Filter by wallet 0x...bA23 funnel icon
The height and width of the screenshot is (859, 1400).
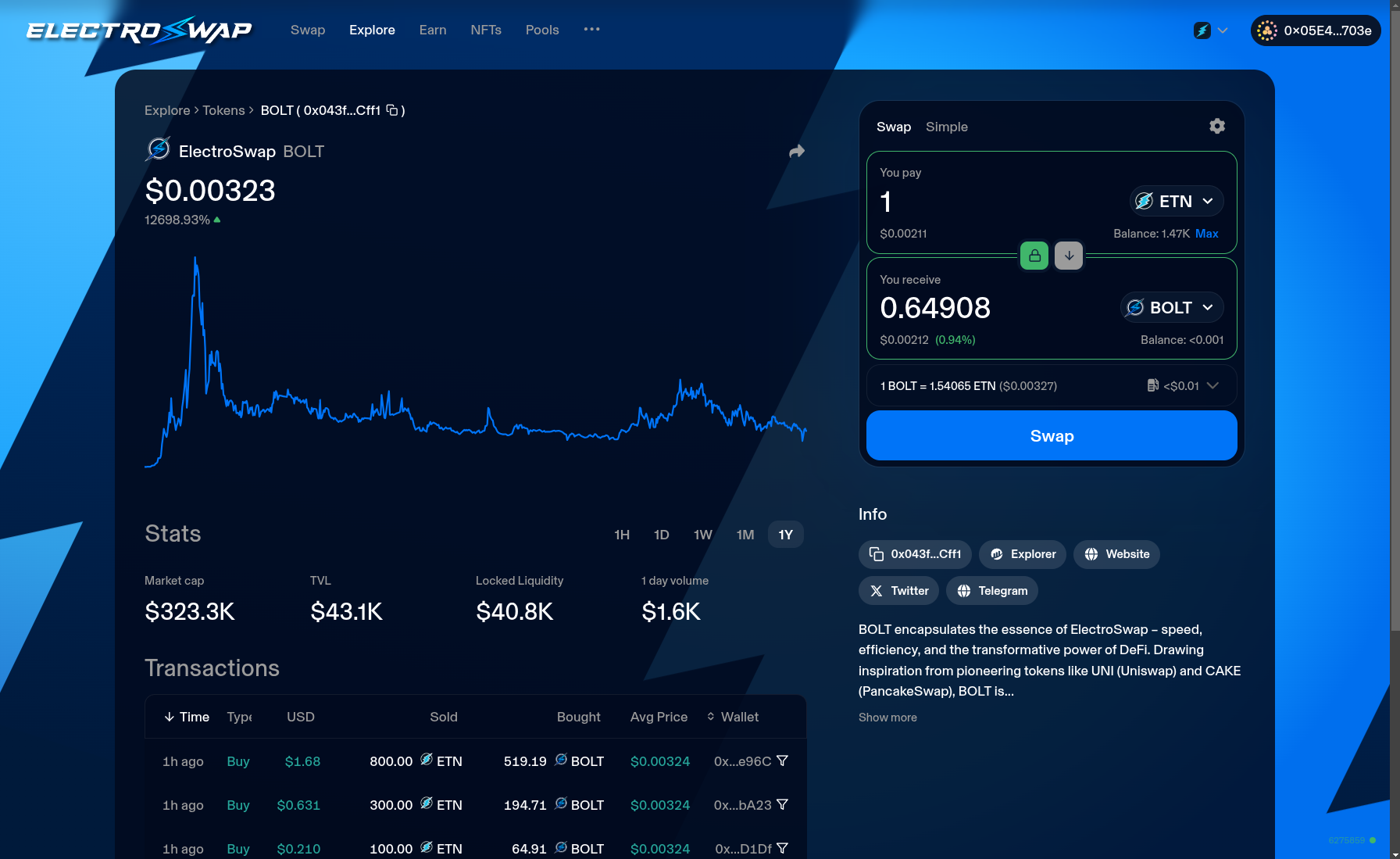tap(782, 804)
